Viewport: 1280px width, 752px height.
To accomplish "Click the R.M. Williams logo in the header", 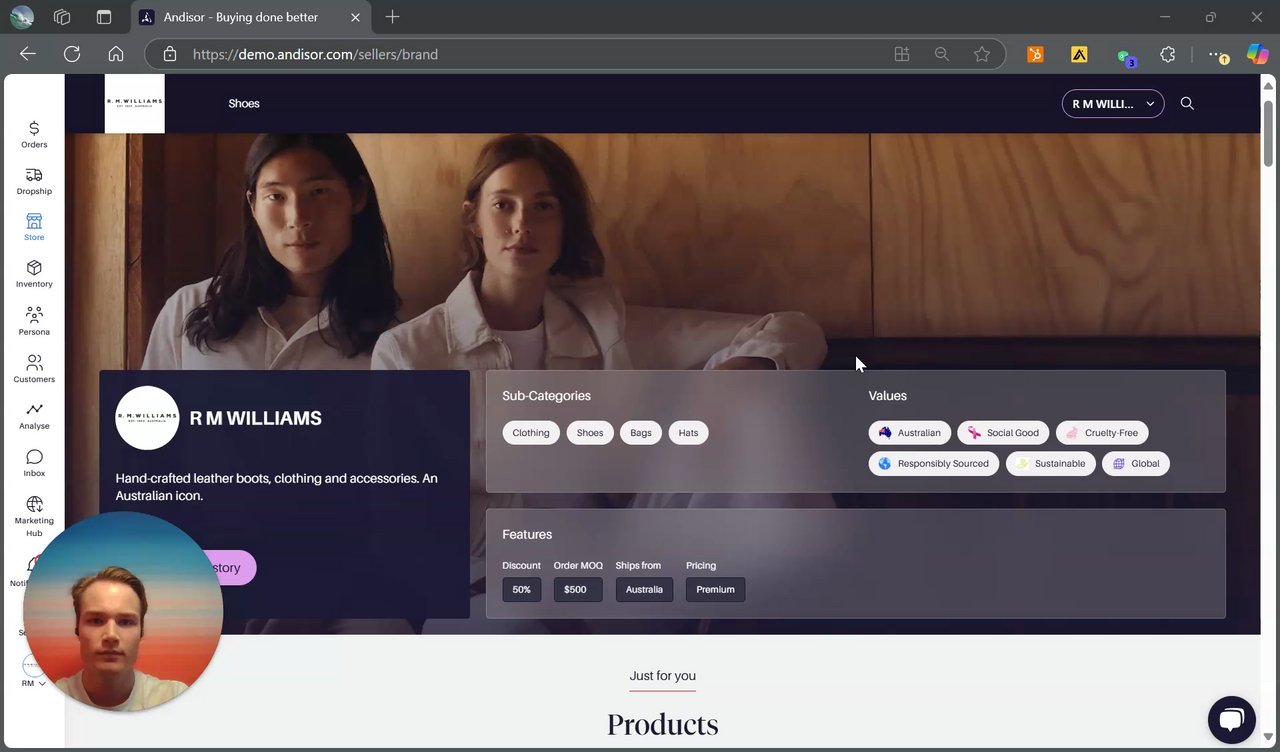I will 135,103.
